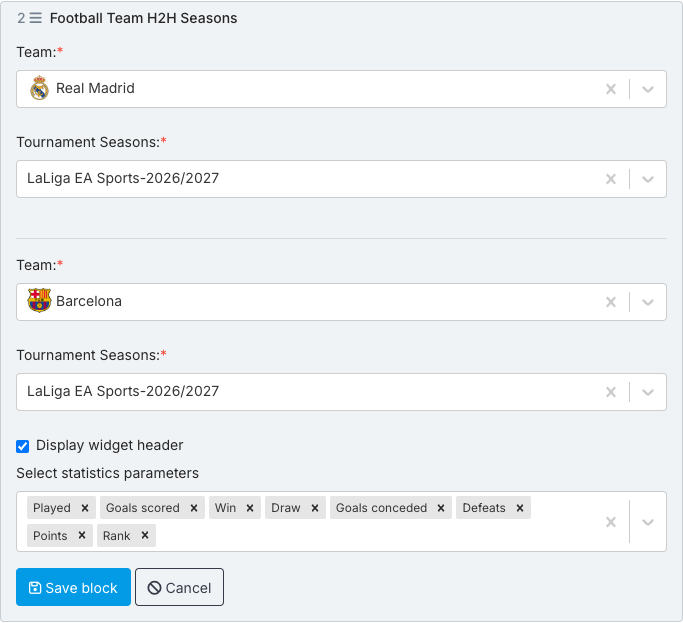
Task: Click the Real Madrid team input field
Action: [x=342, y=89]
